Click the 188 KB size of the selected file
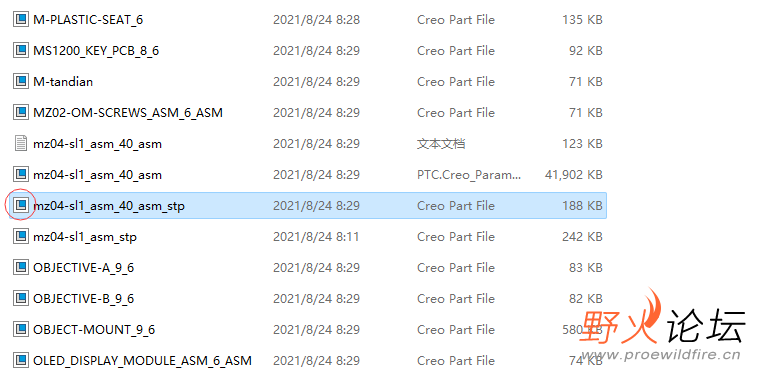765x371 pixels. coord(582,206)
